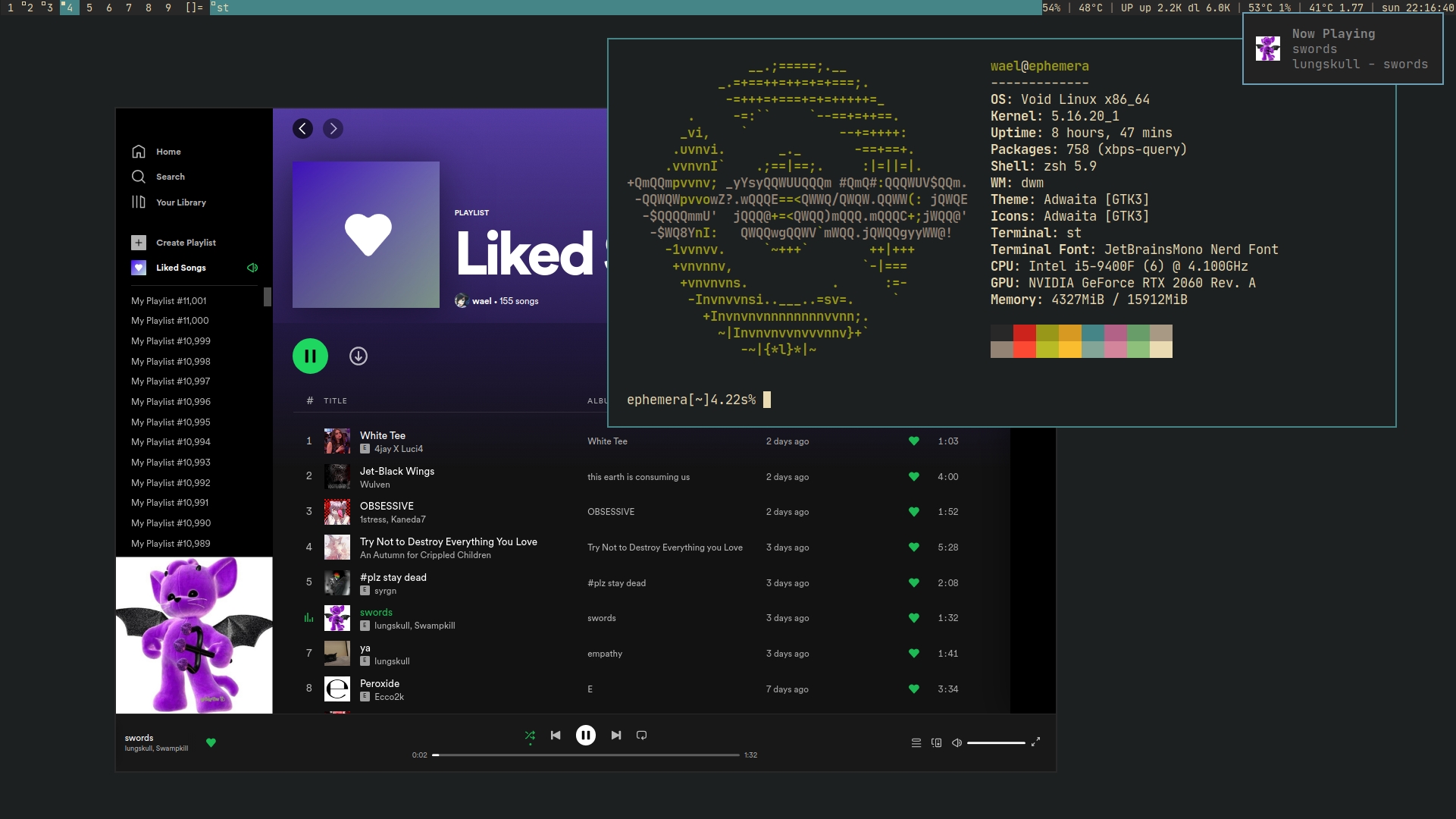This screenshot has width=1456, height=819.
Task: Mute the volume with the speaker icon
Action: (x=957, y=743)
